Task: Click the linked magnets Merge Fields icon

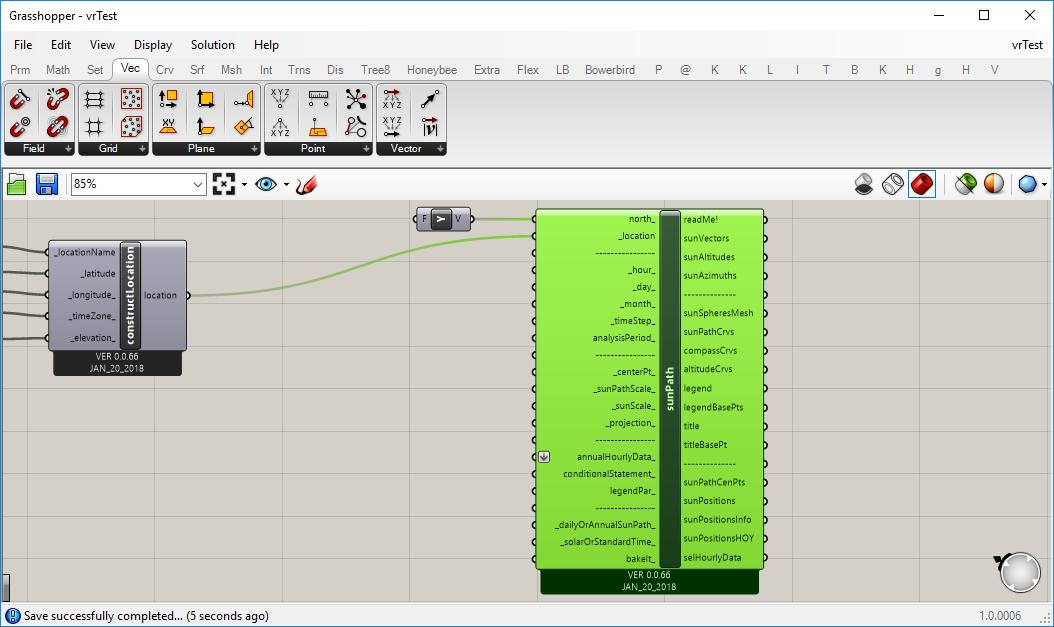Action: click(x=57, y=126)
